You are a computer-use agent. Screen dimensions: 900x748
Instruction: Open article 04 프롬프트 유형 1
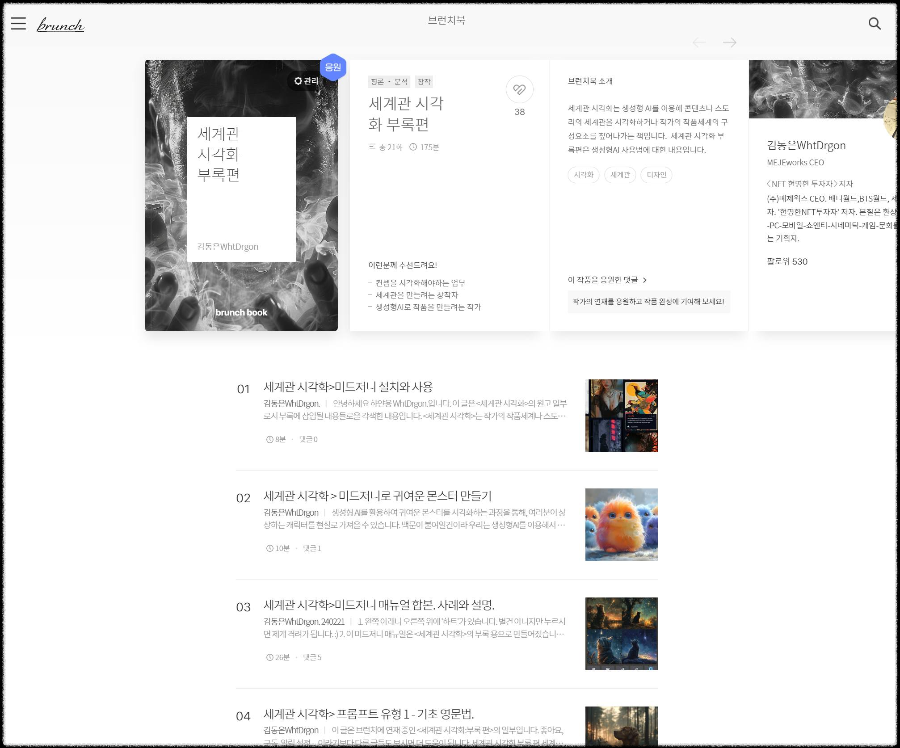coord(368,714)
